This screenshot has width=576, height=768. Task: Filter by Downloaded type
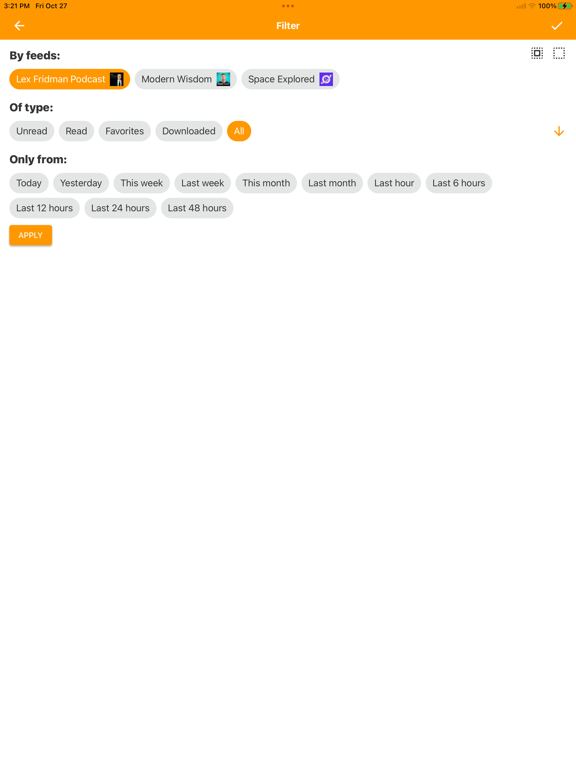tap(189, 131)
